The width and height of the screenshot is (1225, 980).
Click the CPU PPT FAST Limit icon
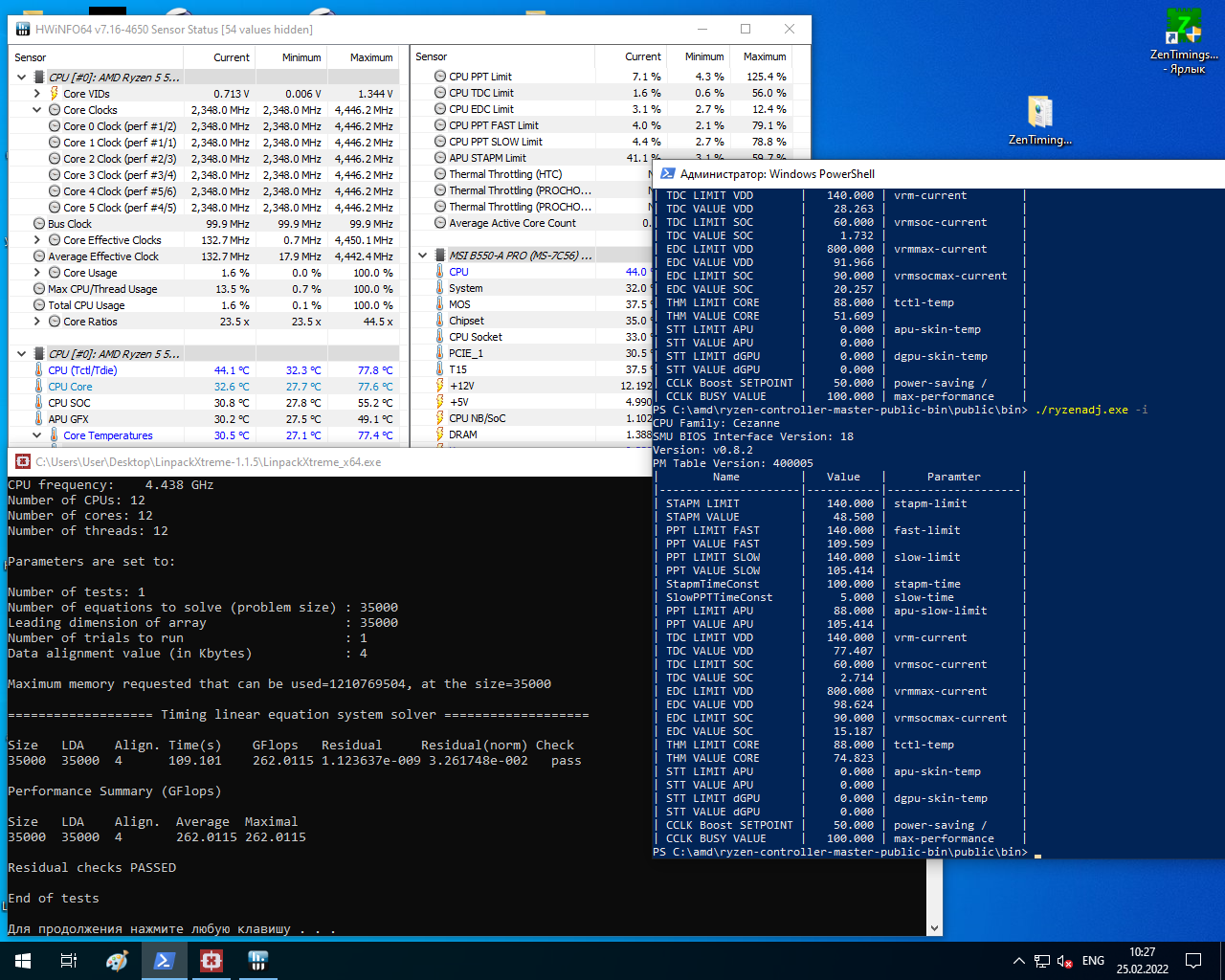pyautogui.click(x=440, y=125)
